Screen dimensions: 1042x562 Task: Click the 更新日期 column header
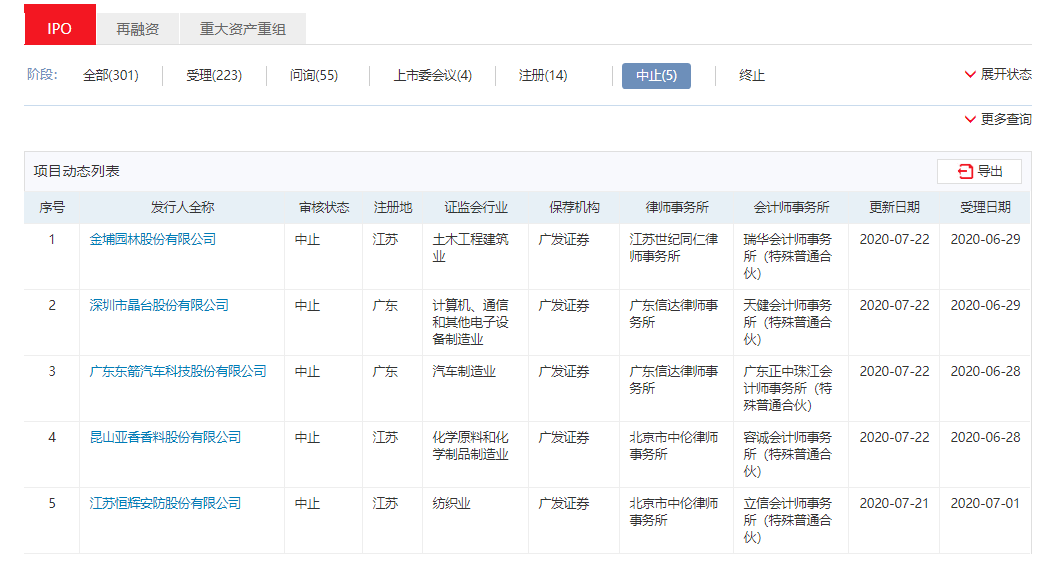894,208
